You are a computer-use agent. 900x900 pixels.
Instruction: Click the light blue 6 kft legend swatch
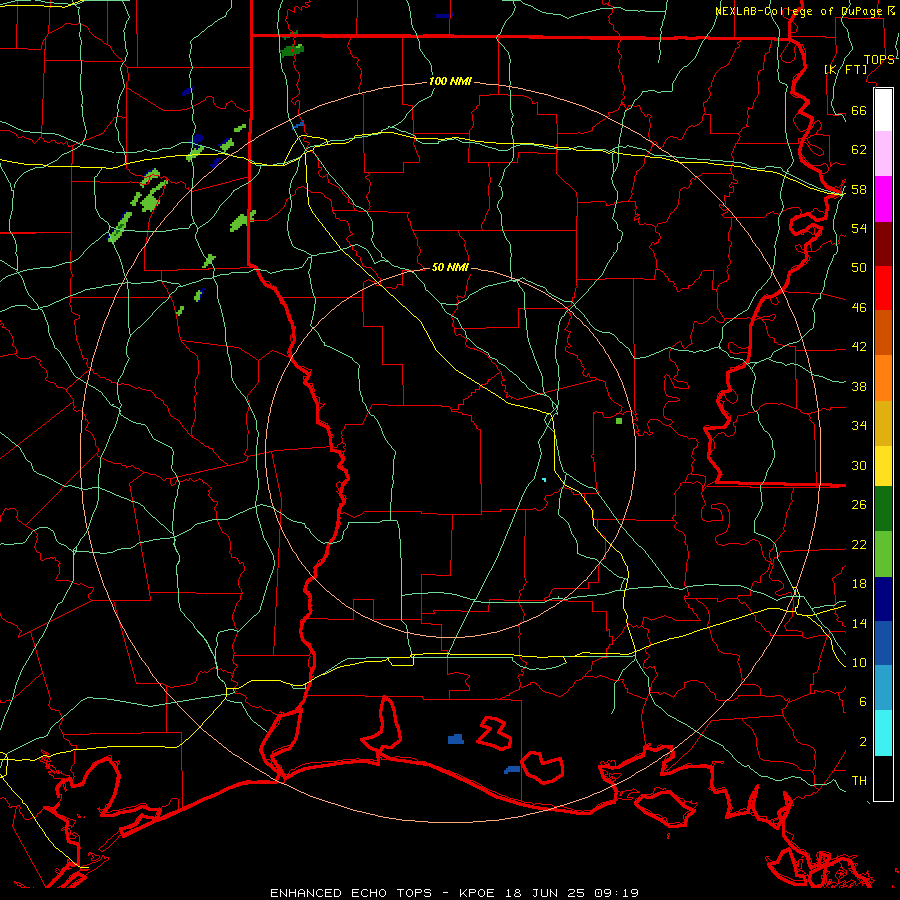coord(883,687)
